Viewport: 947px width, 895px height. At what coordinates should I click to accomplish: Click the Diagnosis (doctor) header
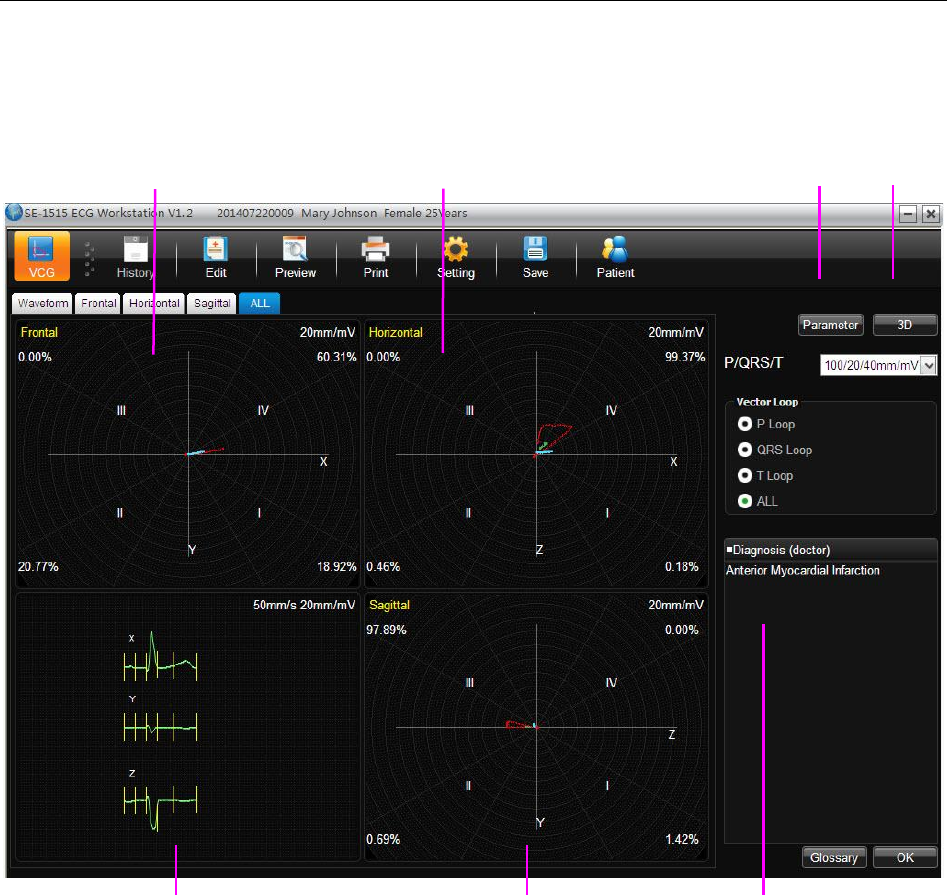coord(830,550)
